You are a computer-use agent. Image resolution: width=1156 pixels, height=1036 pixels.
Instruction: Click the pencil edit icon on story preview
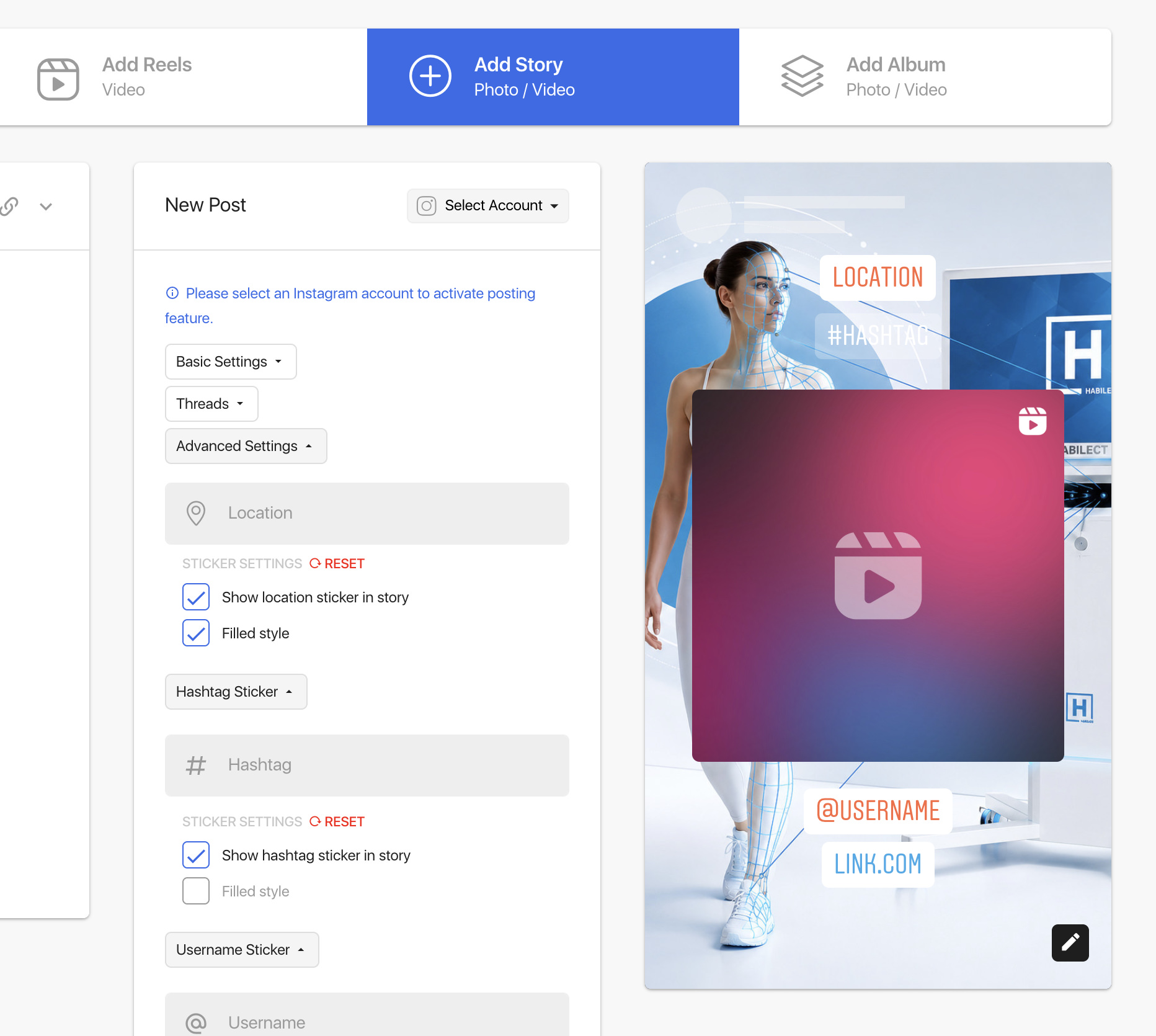(x=1070, y=943)
